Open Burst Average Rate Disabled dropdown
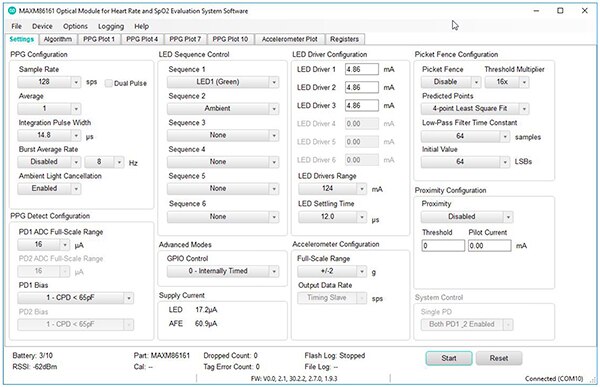The width and height of the screenshot is (600, 387). pos(49,162)
